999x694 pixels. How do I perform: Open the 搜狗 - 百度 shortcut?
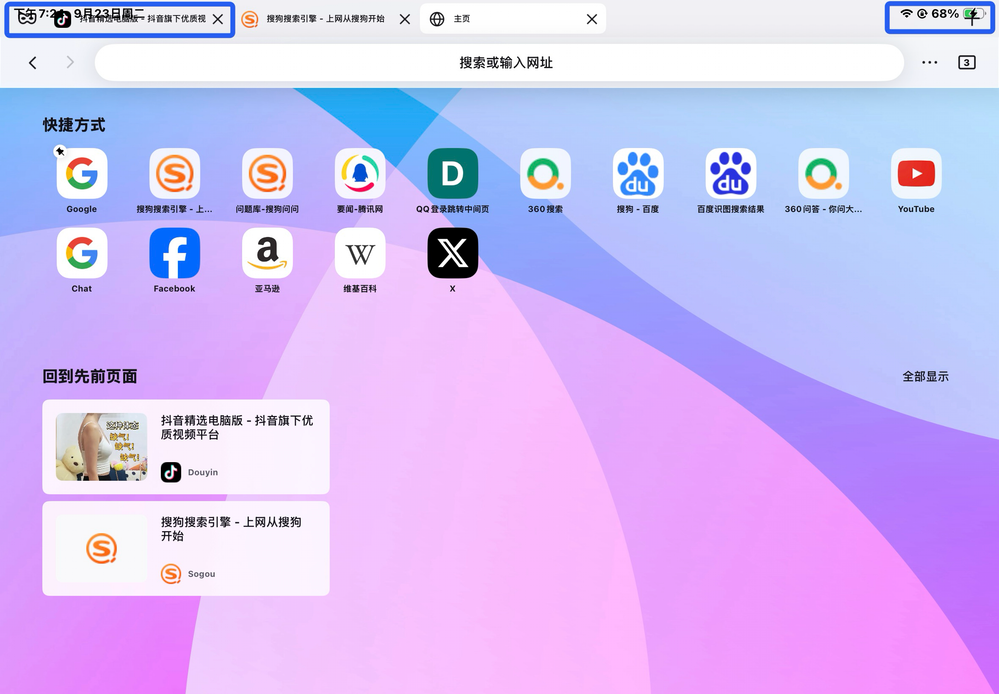[638, 174]
